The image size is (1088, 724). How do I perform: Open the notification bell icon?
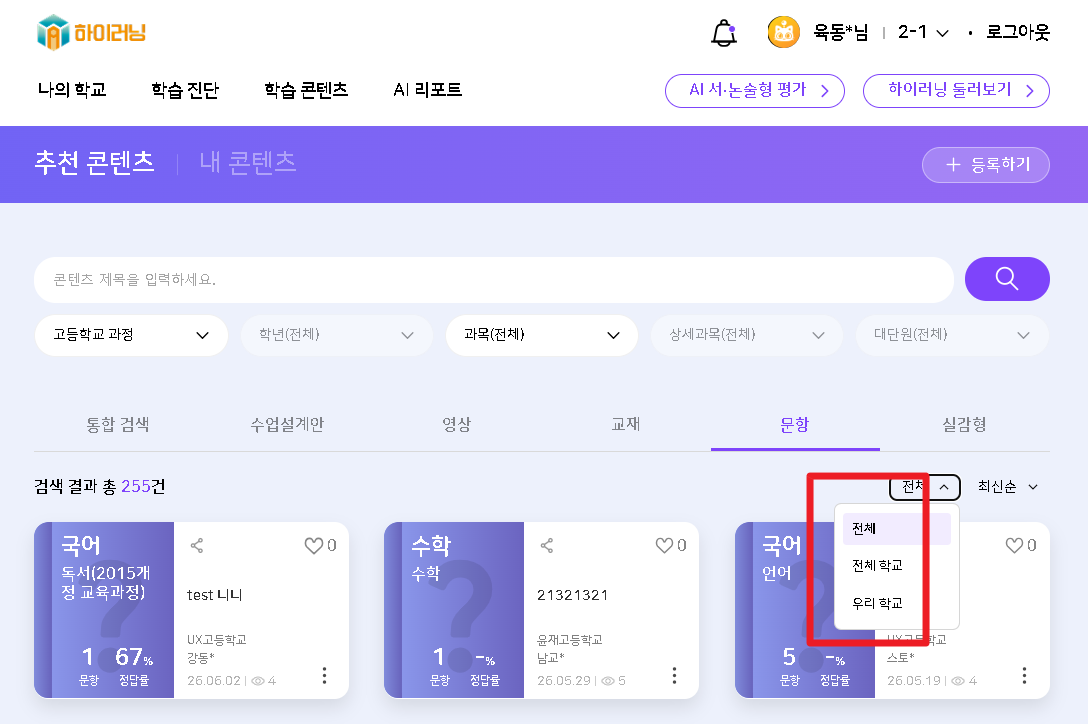724,33
